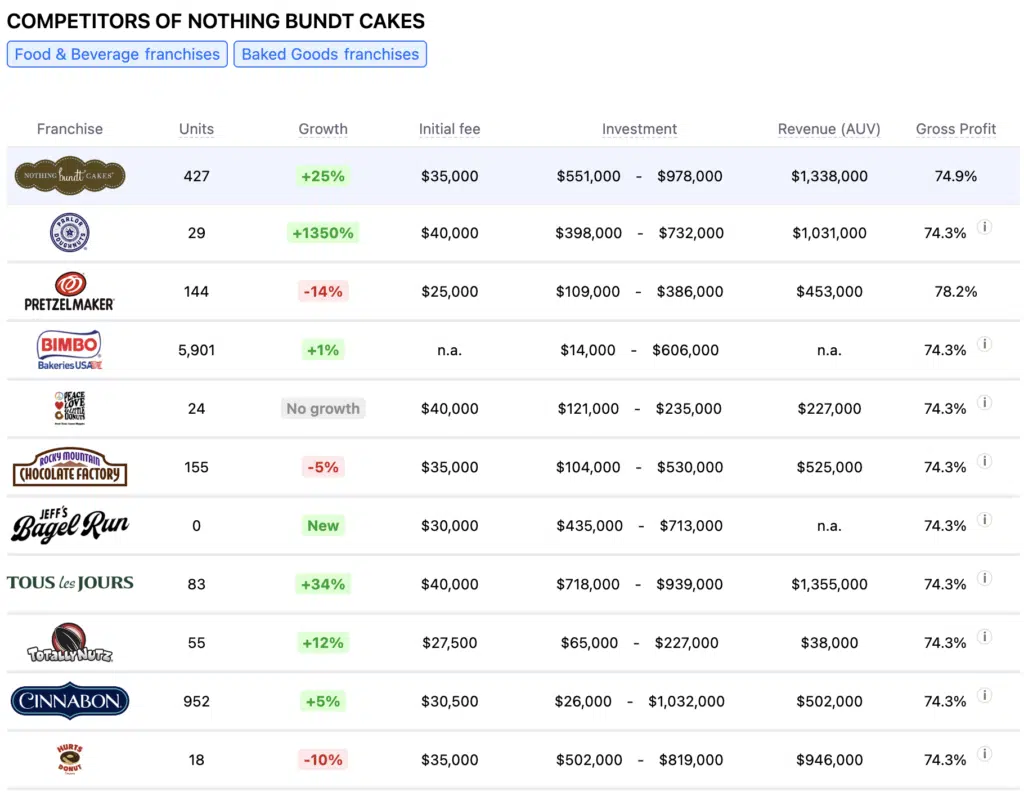Viewport: 1024px width, 805px height.
Task: Select the $978,000 investment upper value
Action: 690,176
